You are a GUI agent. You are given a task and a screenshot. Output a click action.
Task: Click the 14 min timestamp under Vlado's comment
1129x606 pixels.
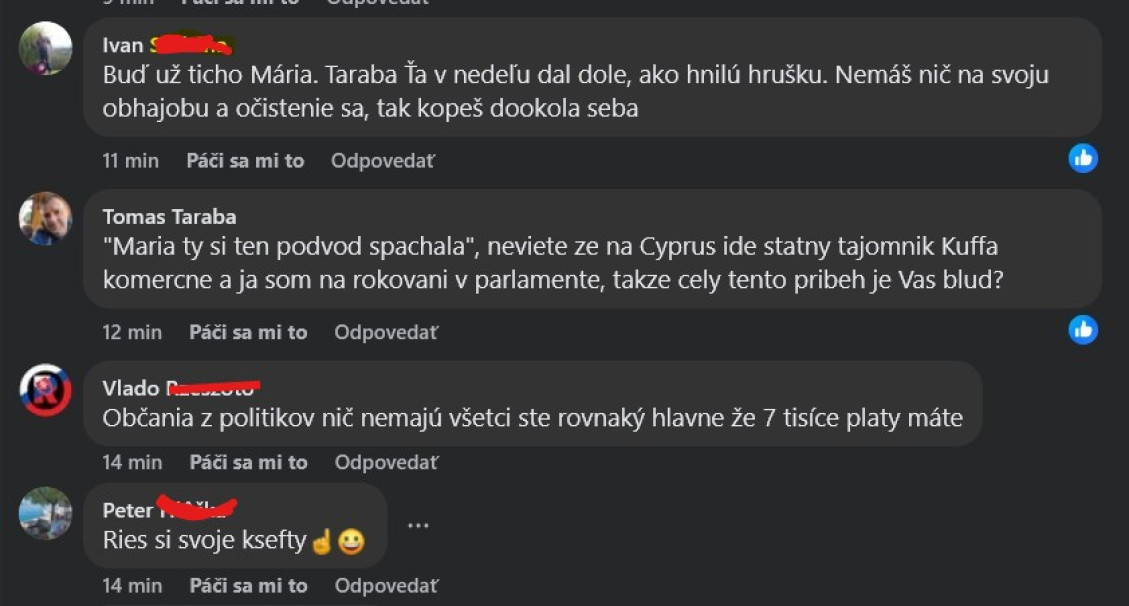[132, 462]
